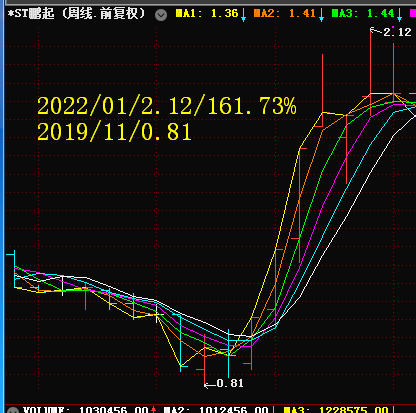Click the *ST鹏起 chart title text
The height and width of the screenshot is (413, 416).
[76, 14]
